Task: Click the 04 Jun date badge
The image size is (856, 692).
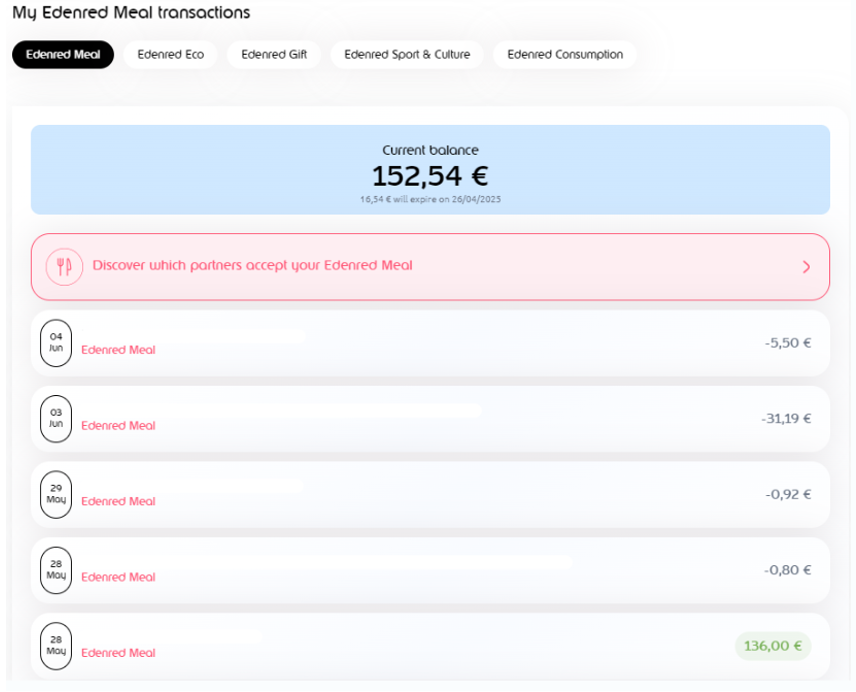Action: [x=56, y=343]
